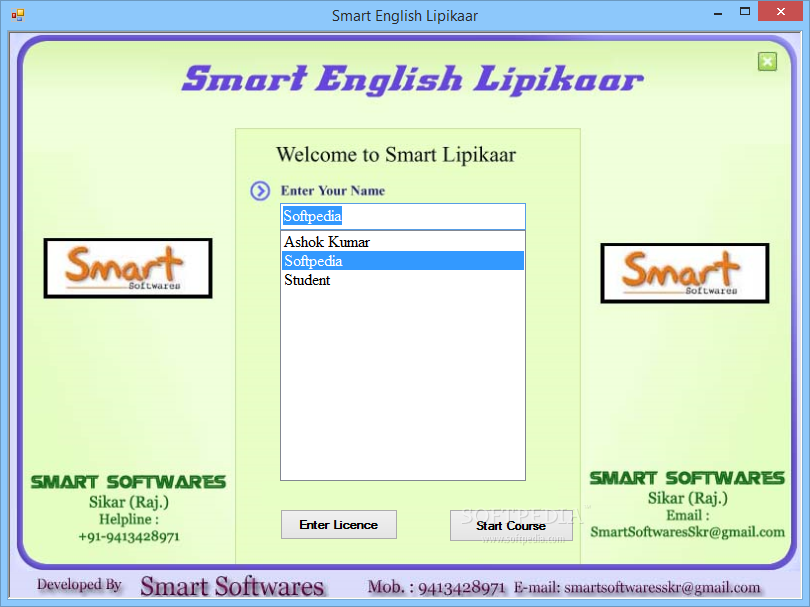
Task: Click the left Smart Softwares logo
Action: click(128, 268)
